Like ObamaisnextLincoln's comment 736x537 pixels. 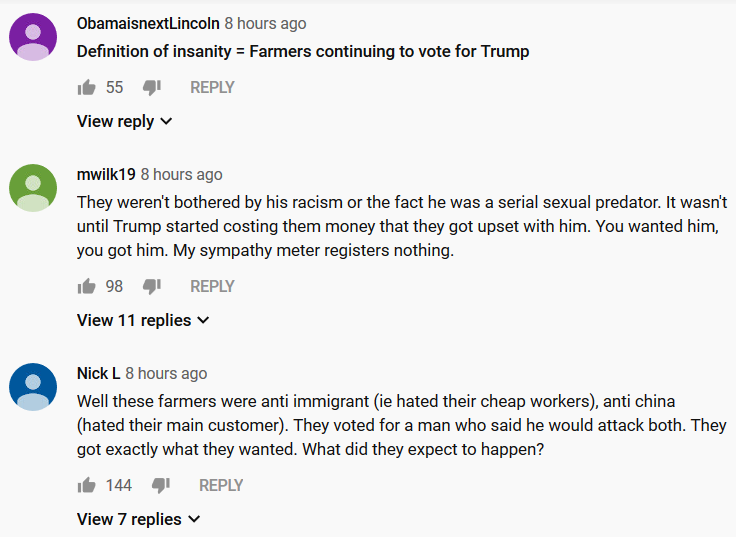(86, 87)
